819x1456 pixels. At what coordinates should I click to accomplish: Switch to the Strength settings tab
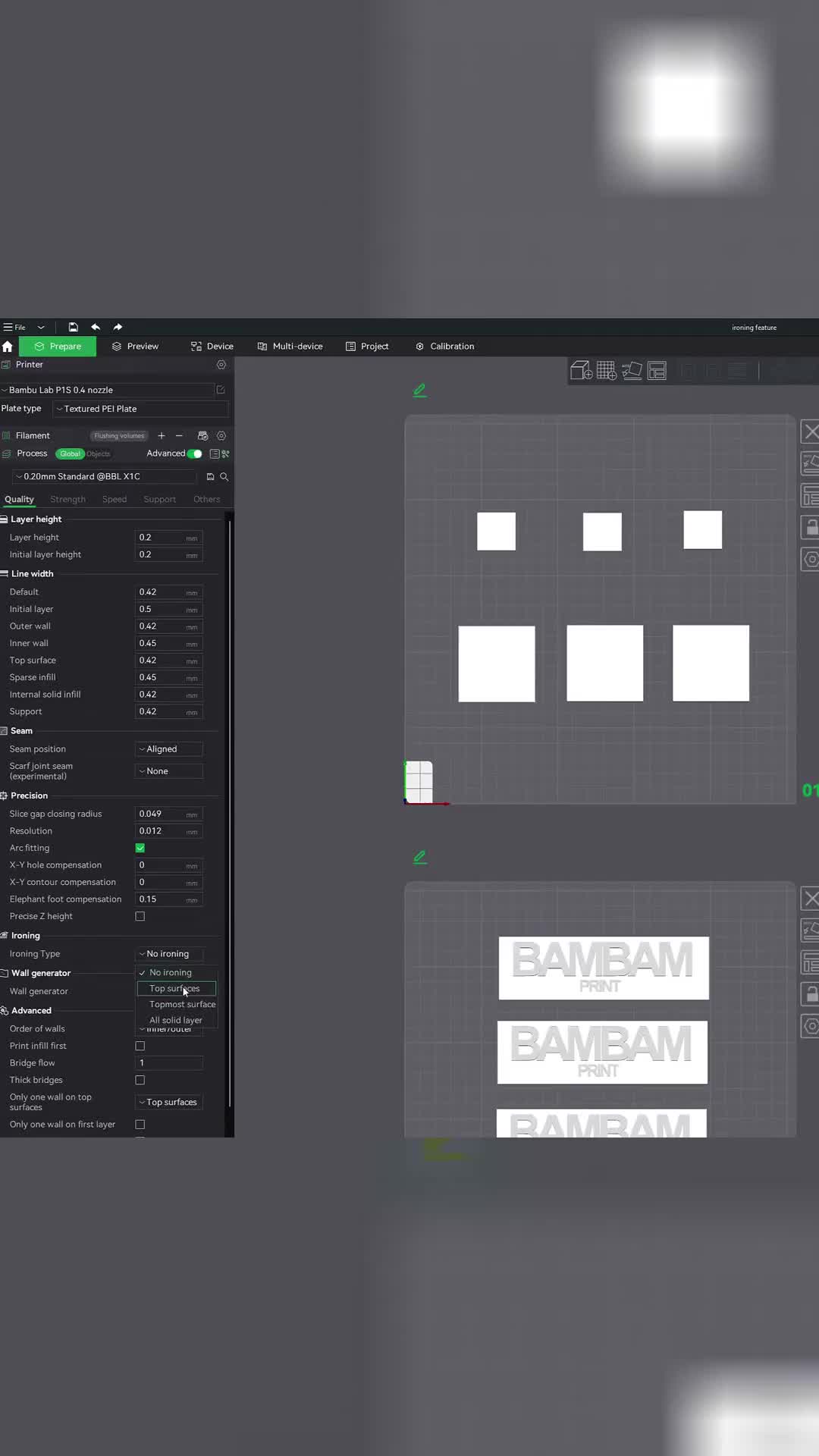click(67, 500)
